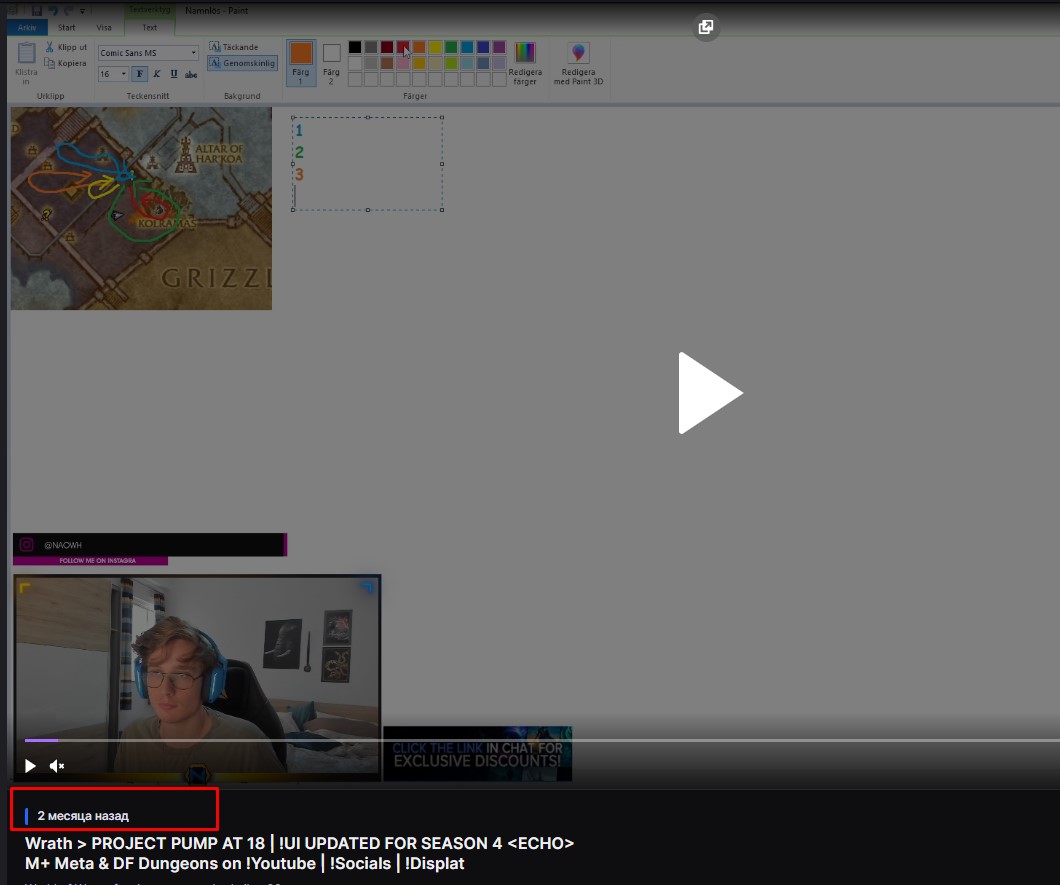Viewport: 1060px width, 885px height.
Task: Open Redigera färger color editor
Action: click(525, 63)
